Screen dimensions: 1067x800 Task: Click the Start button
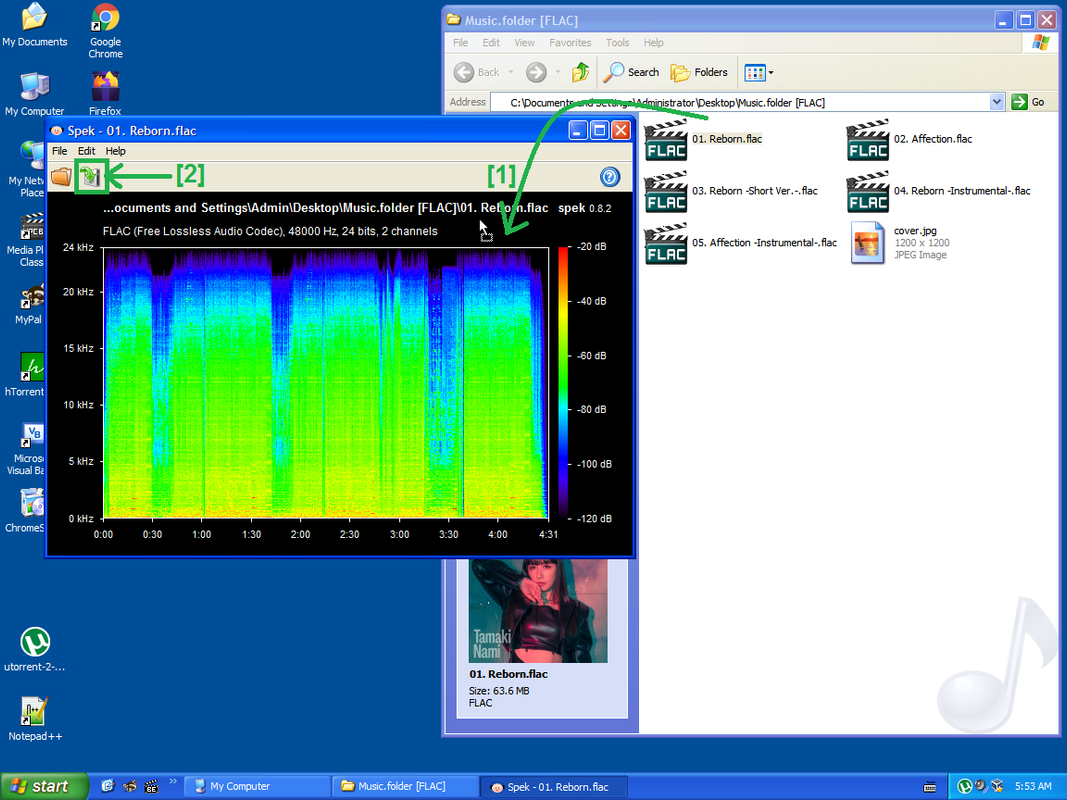[x=44, y=786]
